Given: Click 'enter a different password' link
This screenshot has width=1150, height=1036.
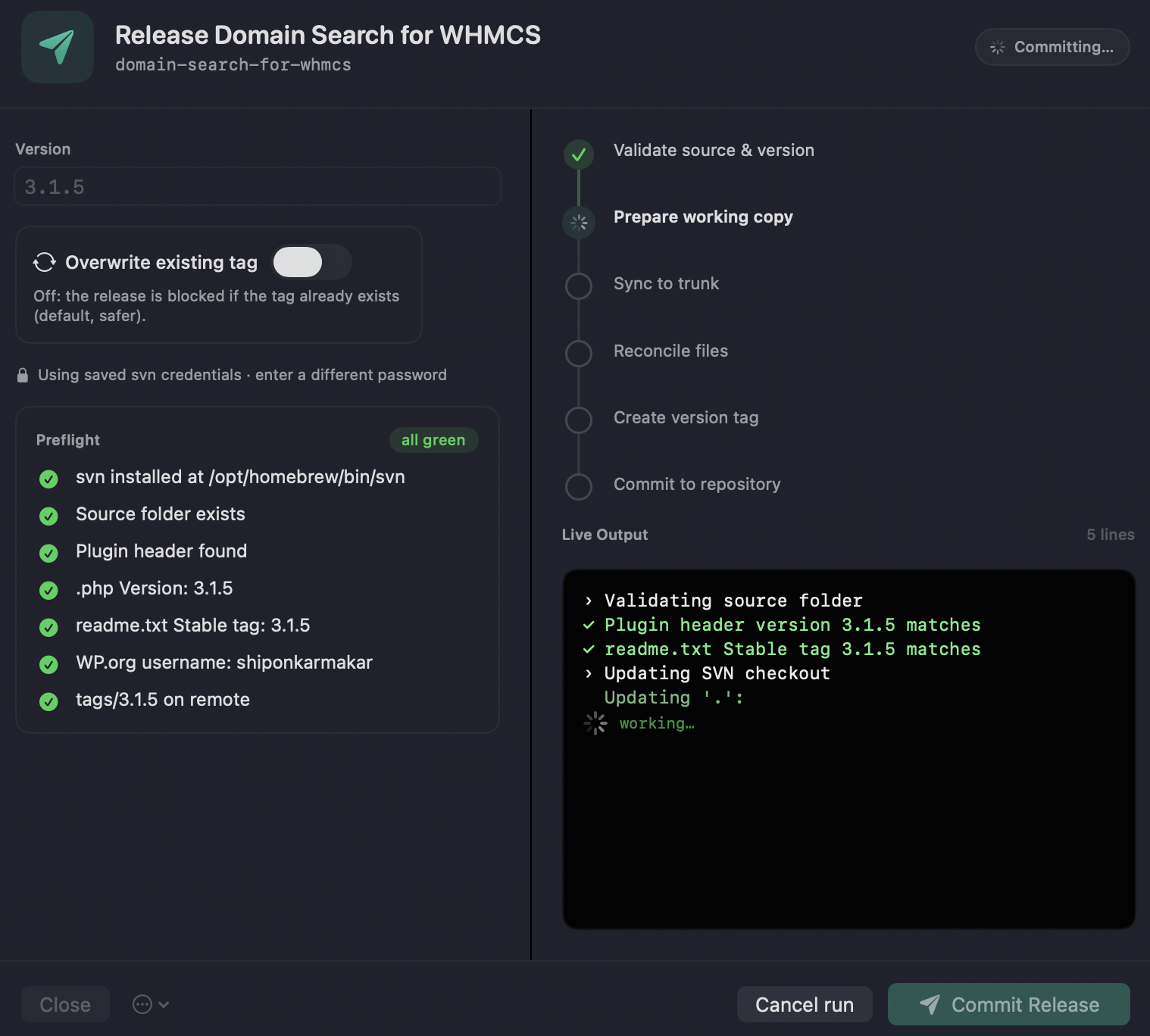Looking at the screenshot, I should [351, 375].
